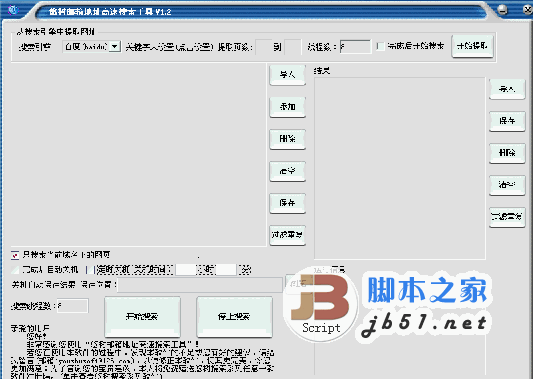
Task: Minimize the email search tool window
Action: click(502, 10)
